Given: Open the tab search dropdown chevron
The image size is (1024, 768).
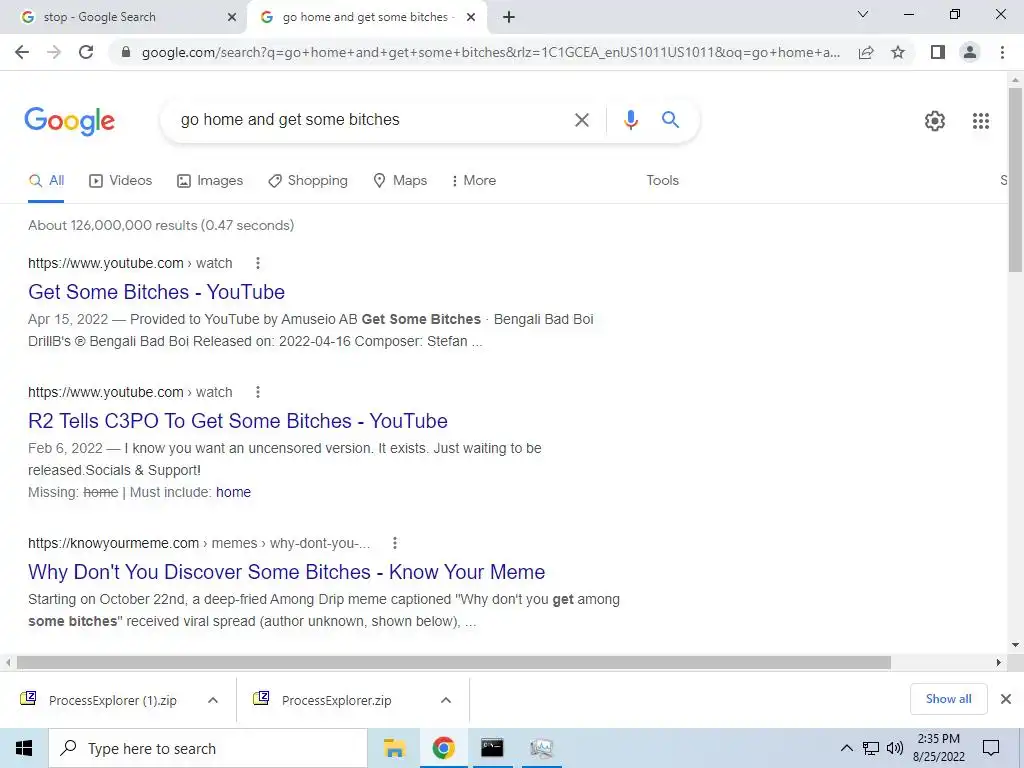Looking at the screenshot, I should 863,14.
